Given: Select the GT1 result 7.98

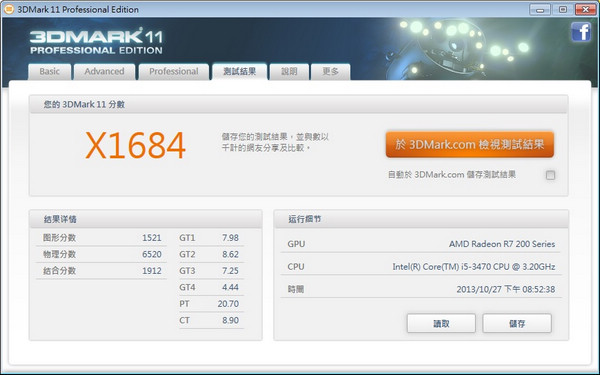Looking at the screenshot, I should [x=230, y=238].
